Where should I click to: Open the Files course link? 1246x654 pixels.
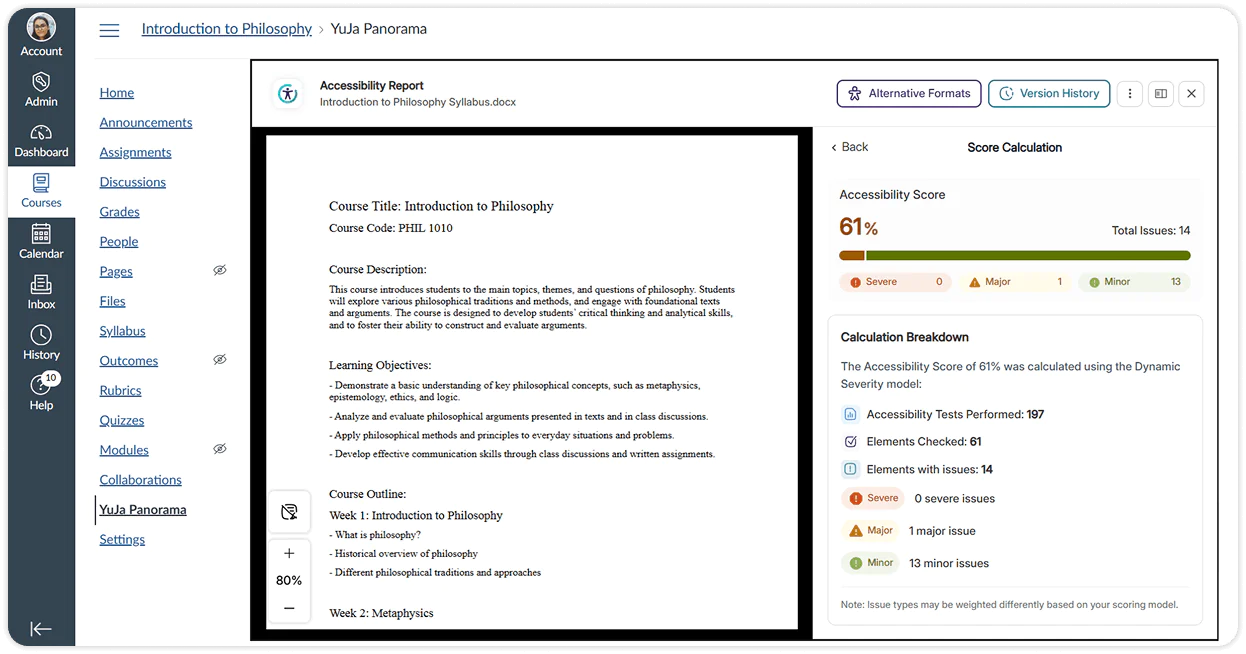pyautogui.click(x=113, y=301)
